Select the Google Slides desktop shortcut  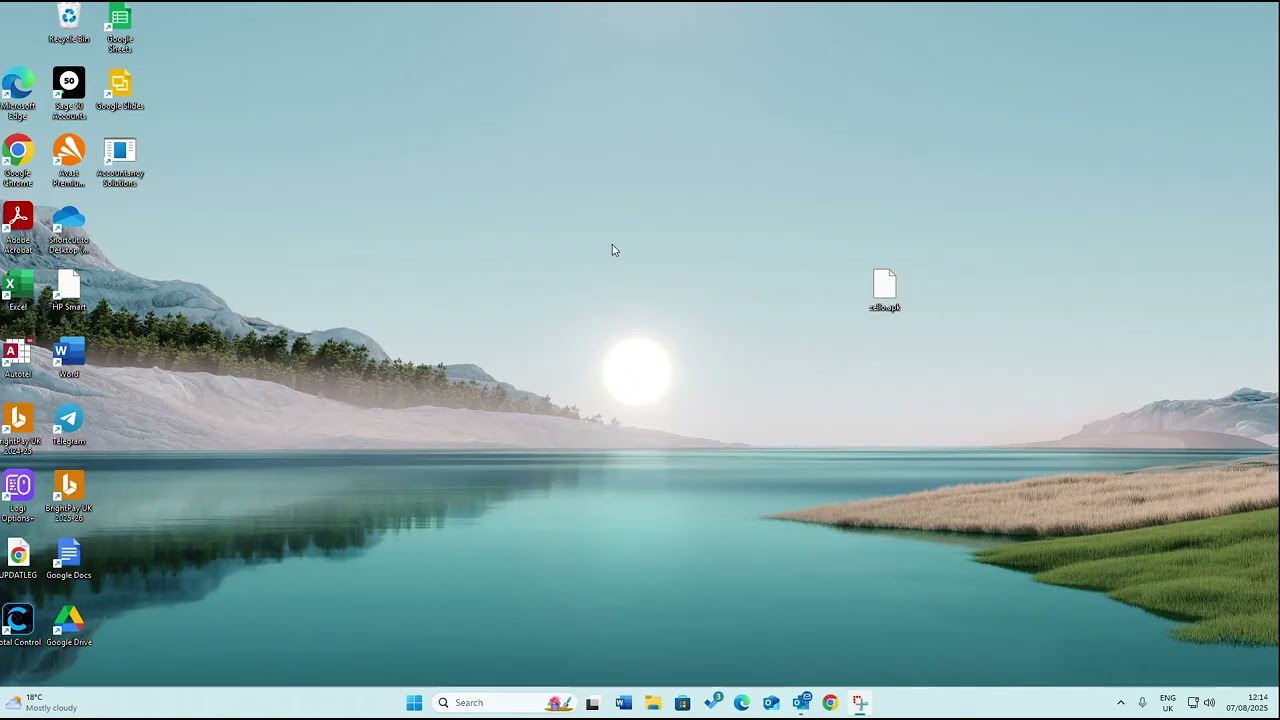[120, 90]
